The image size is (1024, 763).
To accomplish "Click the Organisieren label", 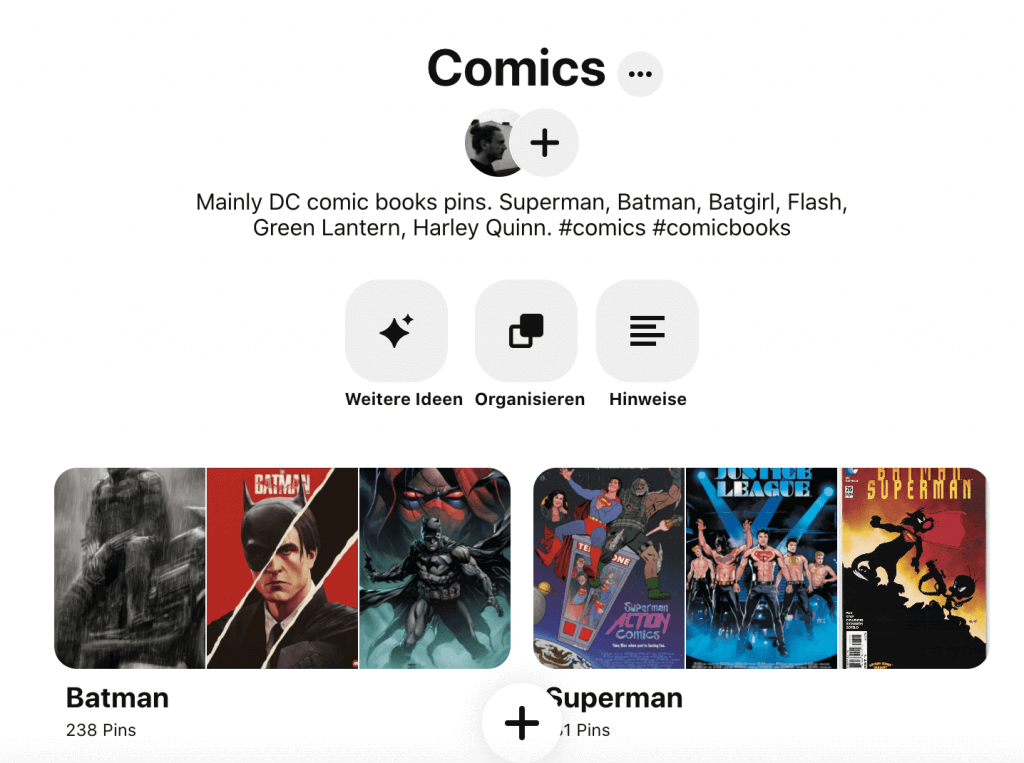I will (530, 399).
